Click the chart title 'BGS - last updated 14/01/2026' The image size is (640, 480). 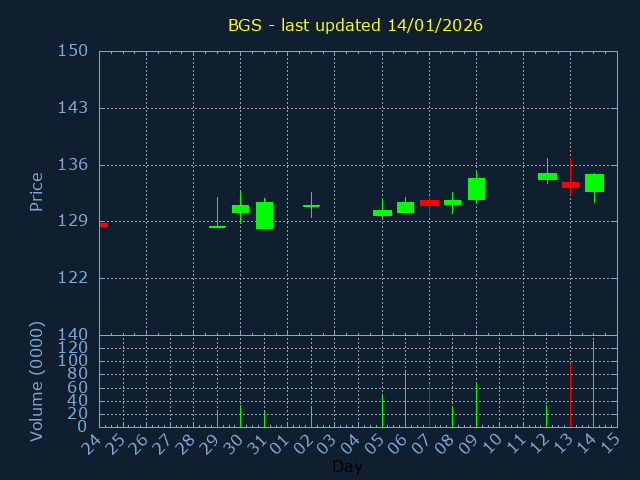coord(355,25)
